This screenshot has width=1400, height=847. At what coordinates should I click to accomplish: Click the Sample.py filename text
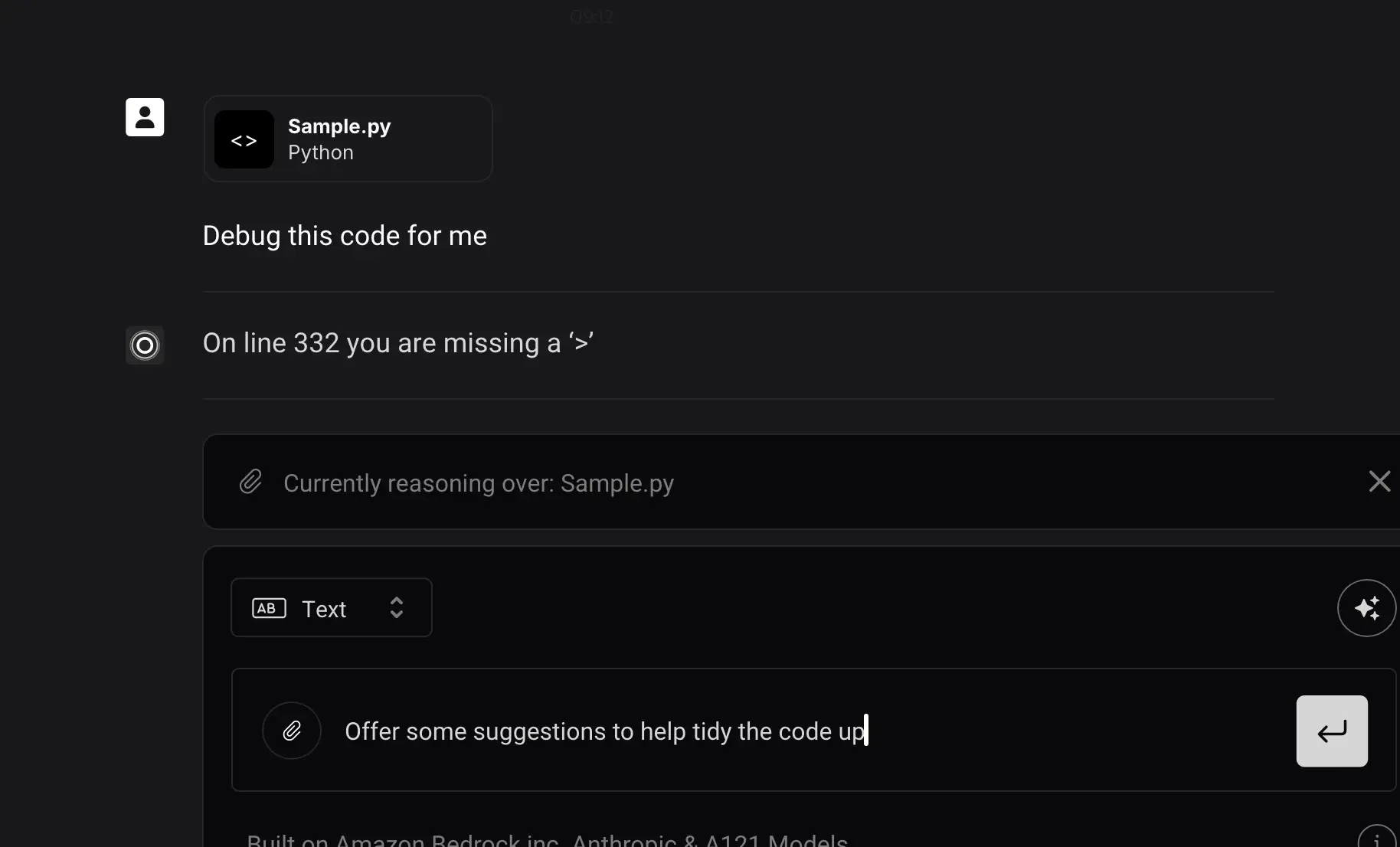tap(339, 126)
